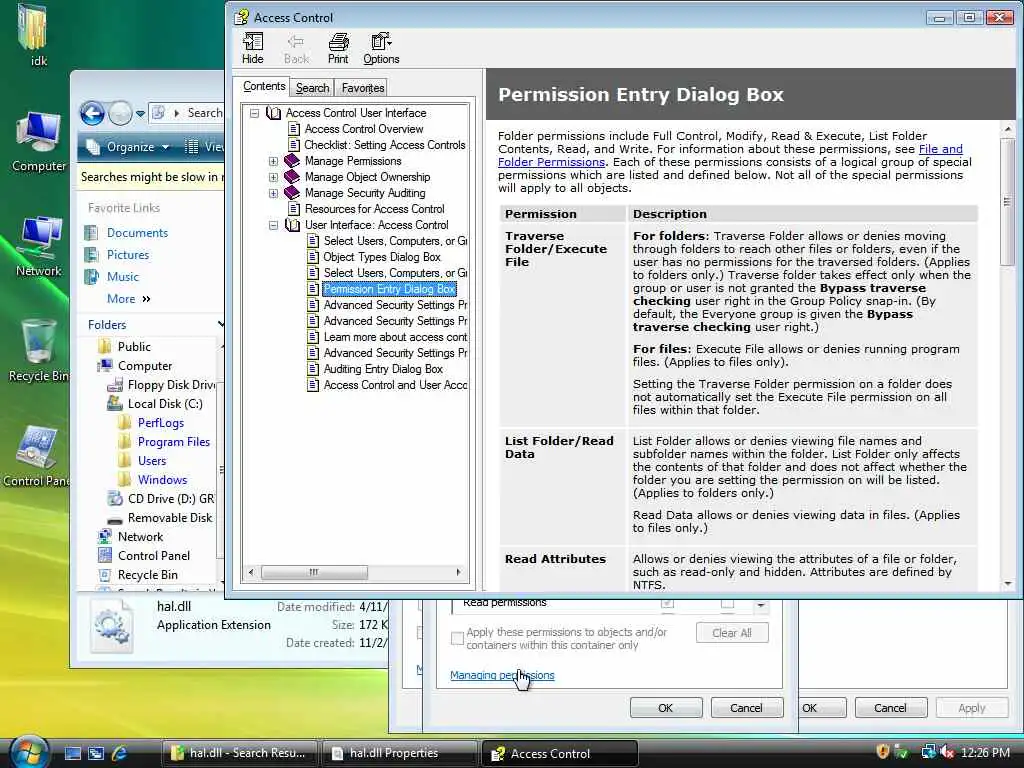Switch to hal.dll Search Results taskbar button
Image resolution: width=1024 pixels, height=768 pixels.
(x=239, y=753)
